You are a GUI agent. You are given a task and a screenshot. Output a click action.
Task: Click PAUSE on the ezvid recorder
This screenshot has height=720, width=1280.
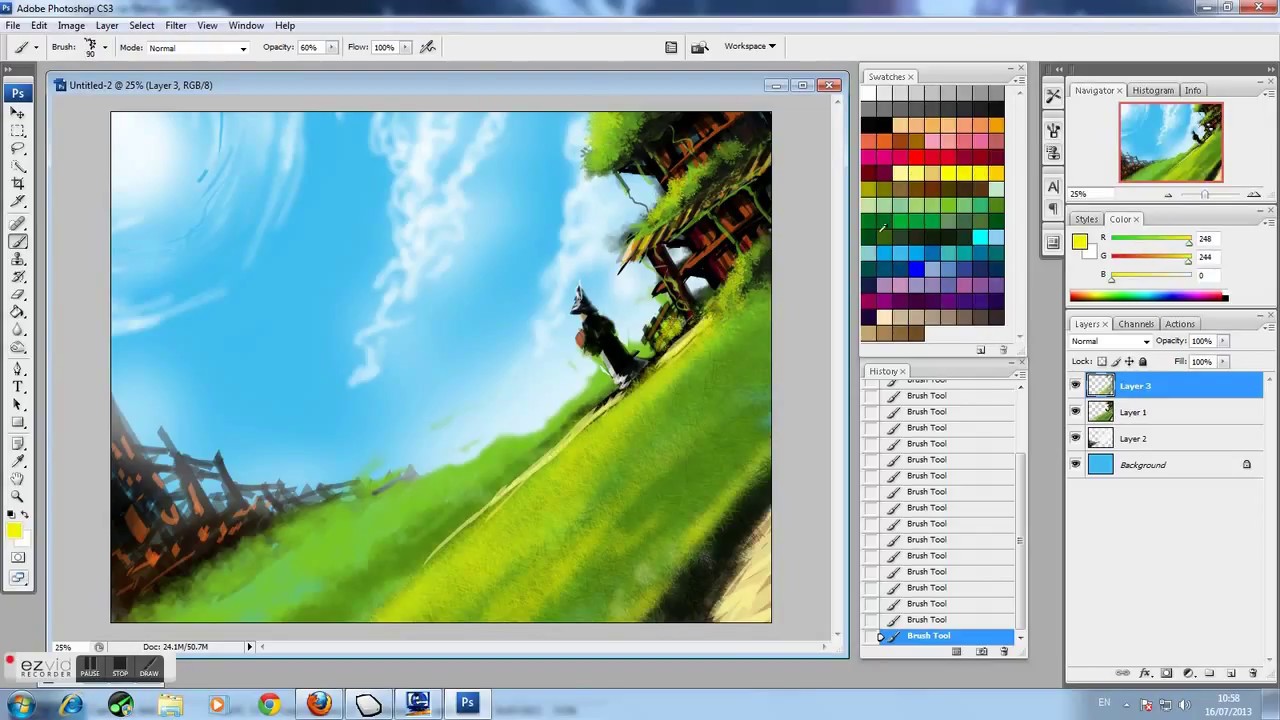pos(91,667)
